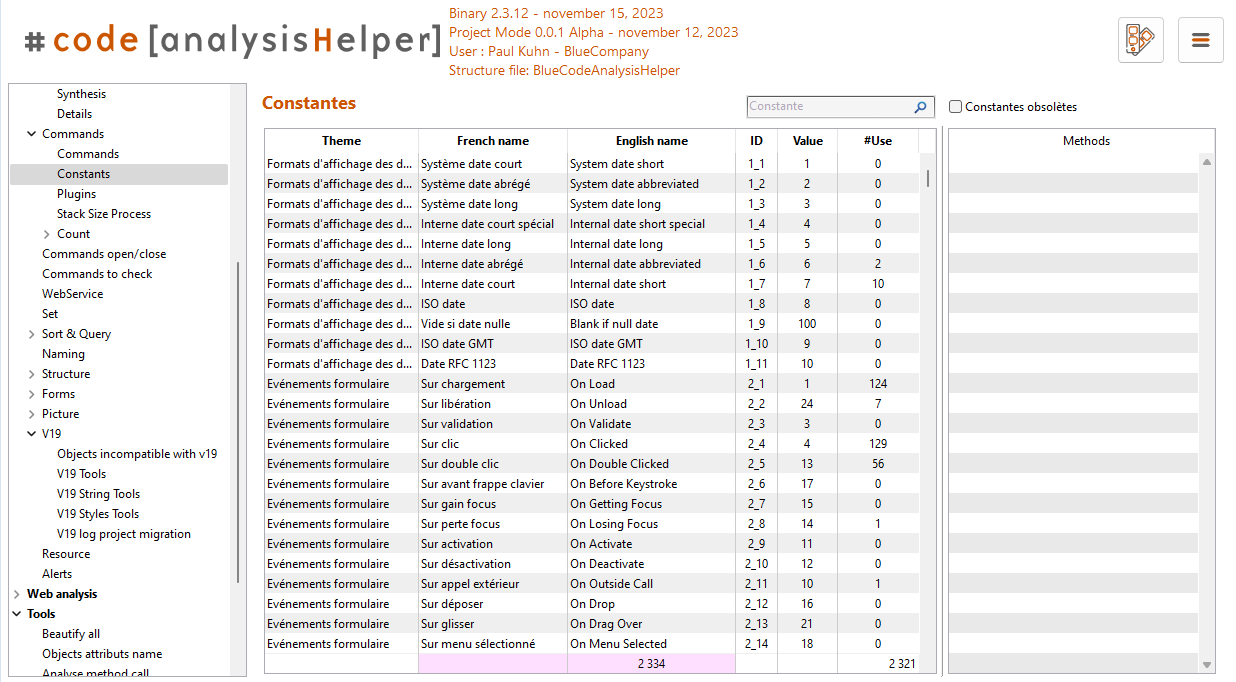Click the constants table vertical scrollbar thumb
The width and height of the screenshot is (1236, 682).
click(x=927, y=178)
